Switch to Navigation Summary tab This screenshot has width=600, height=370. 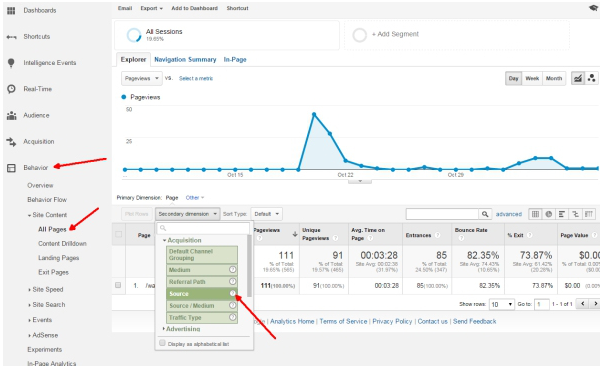click(x=185, y=60)
